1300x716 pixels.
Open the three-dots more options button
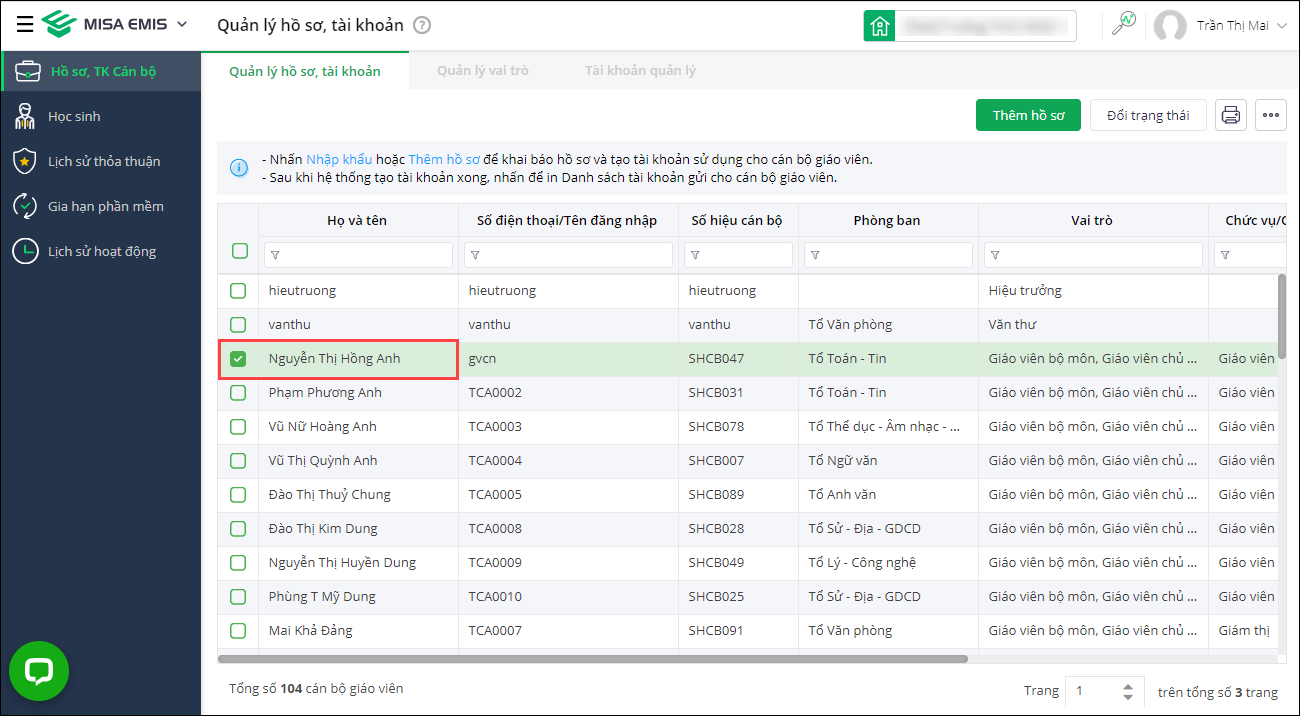tap(1271, 115)
